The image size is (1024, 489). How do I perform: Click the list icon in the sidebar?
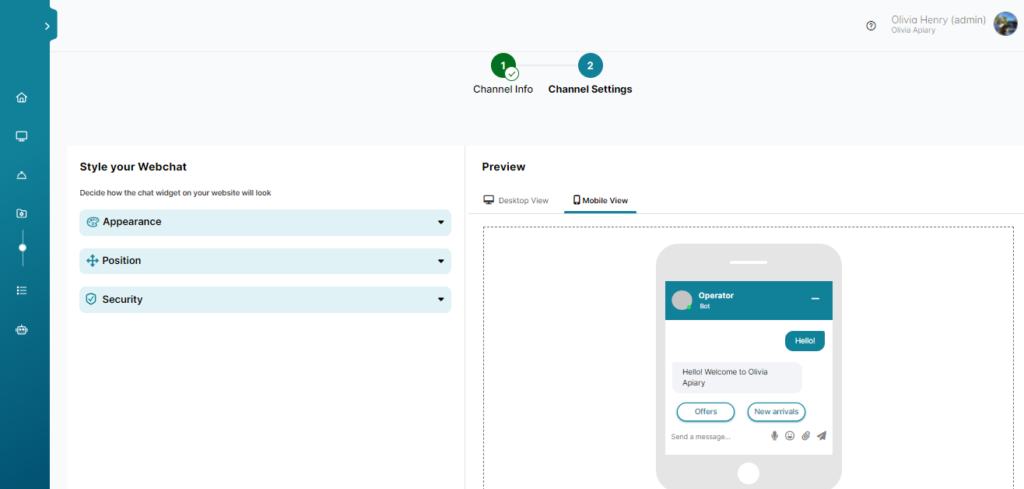[x=22, y=291]
